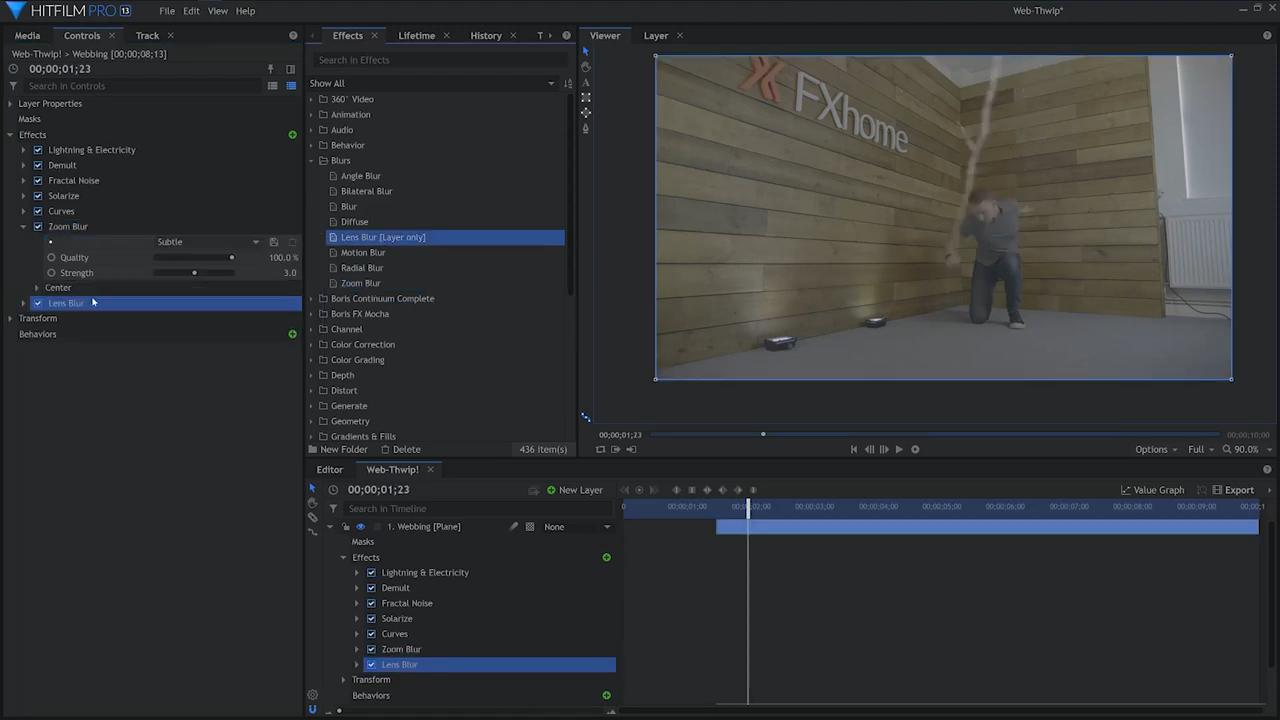1280x720 pixels.
Task: Select the timeline Hand tool
Action: (312, 503)
